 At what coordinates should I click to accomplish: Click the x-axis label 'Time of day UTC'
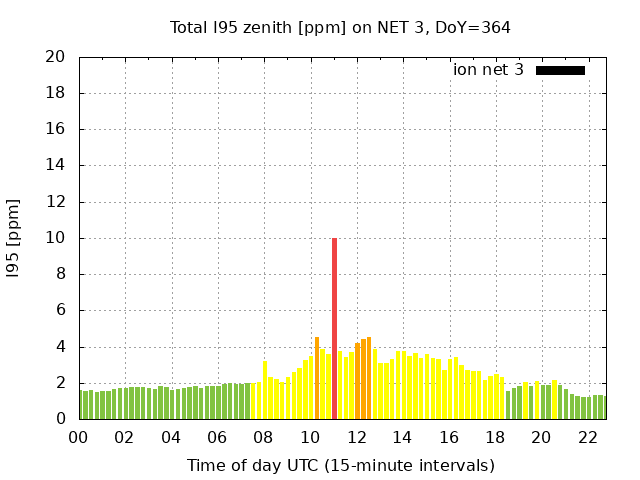click(340, 465)
